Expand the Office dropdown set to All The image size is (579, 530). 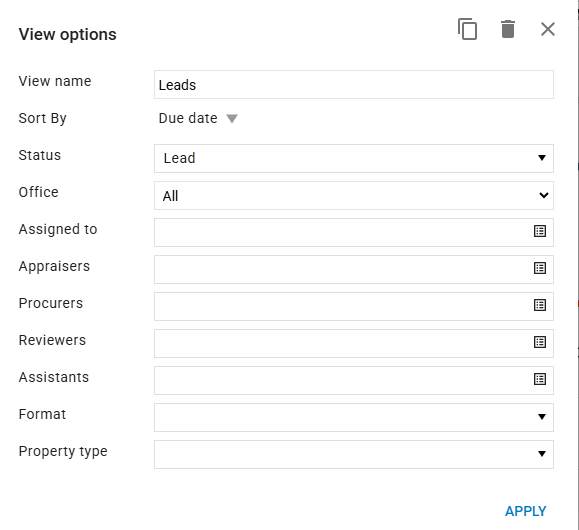pyautogui.click(x=354, y=195)
